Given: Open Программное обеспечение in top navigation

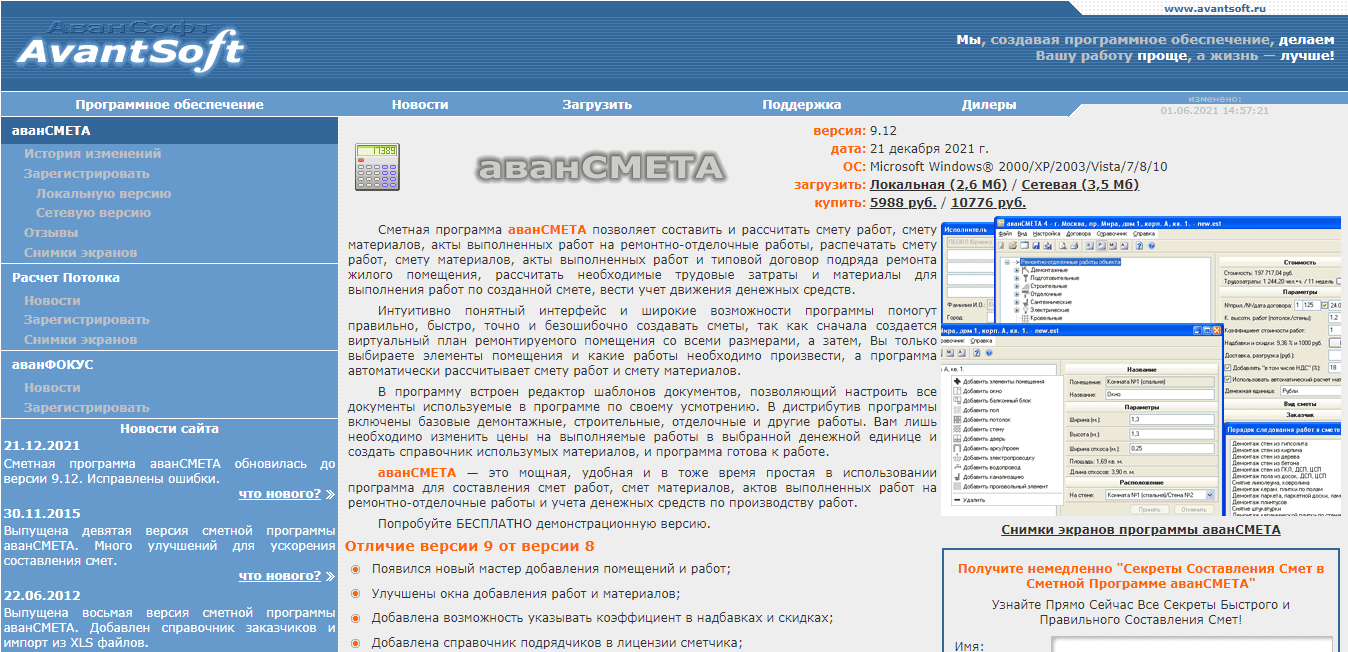Looking at the screenshot, I should tap(169, 104).
